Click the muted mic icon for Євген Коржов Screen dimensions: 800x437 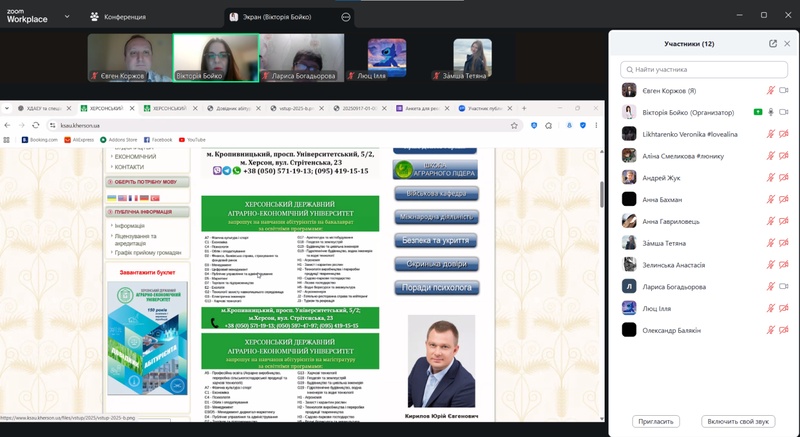tap(771, 91)
